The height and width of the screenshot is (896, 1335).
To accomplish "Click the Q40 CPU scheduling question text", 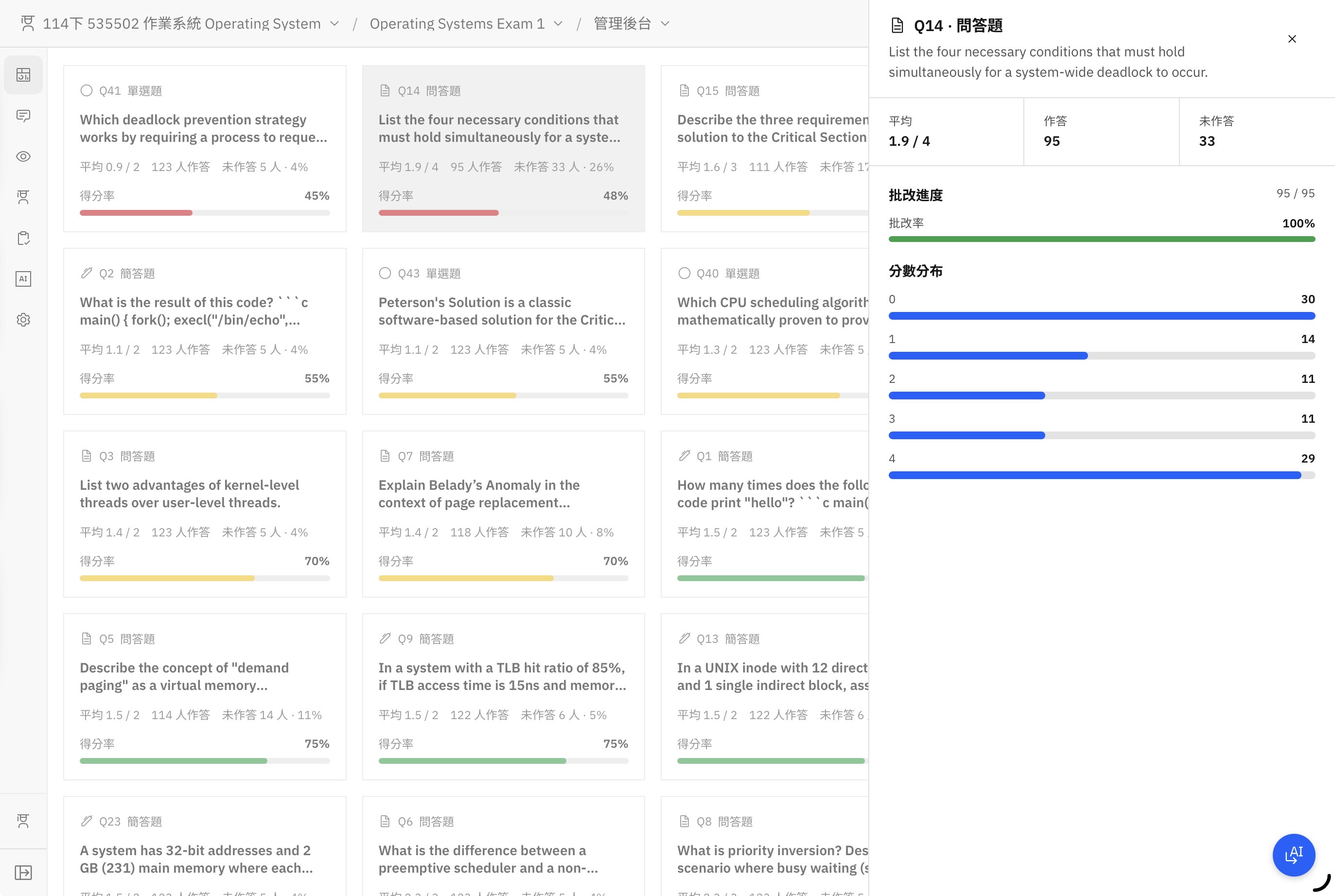I will coord(773,311).
